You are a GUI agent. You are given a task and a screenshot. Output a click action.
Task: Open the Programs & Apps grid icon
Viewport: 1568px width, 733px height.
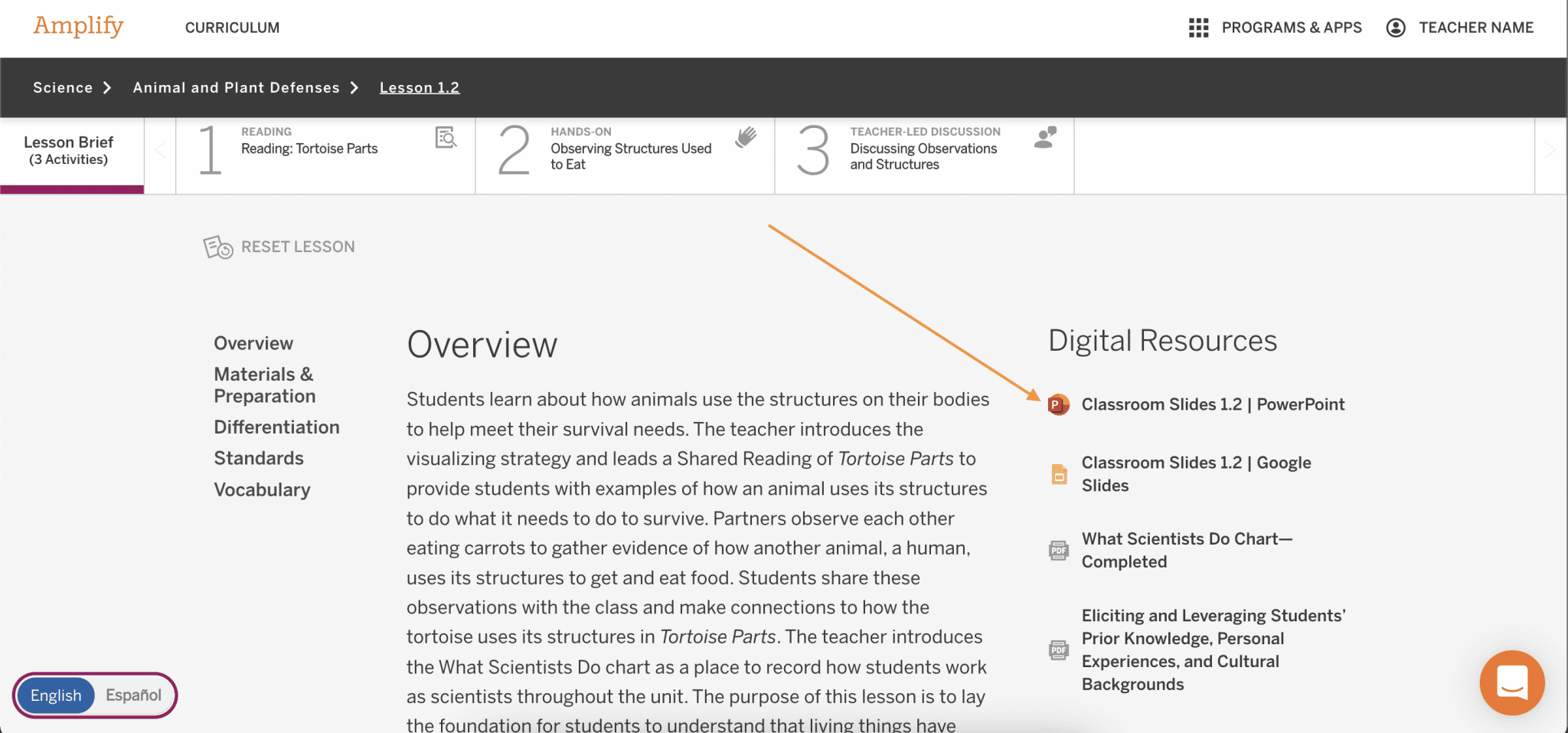tap(1198, 28)
